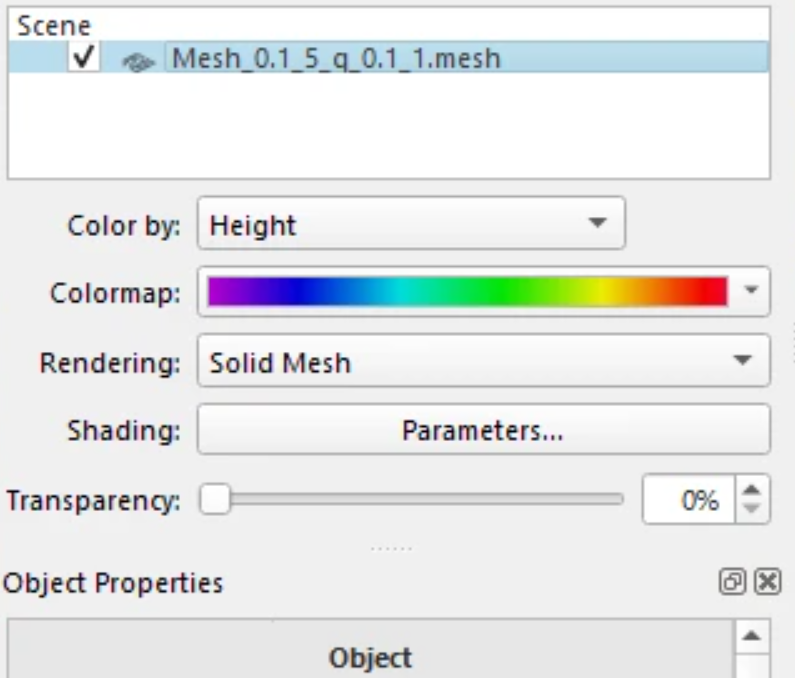The width and height of the screenshot is (795, 678).
Task: Click the Object column header
Action: 370,657
